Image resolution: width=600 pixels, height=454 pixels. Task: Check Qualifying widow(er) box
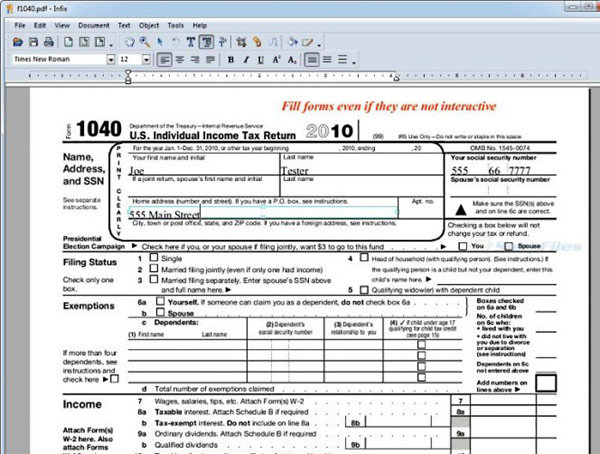pos(364,290)
